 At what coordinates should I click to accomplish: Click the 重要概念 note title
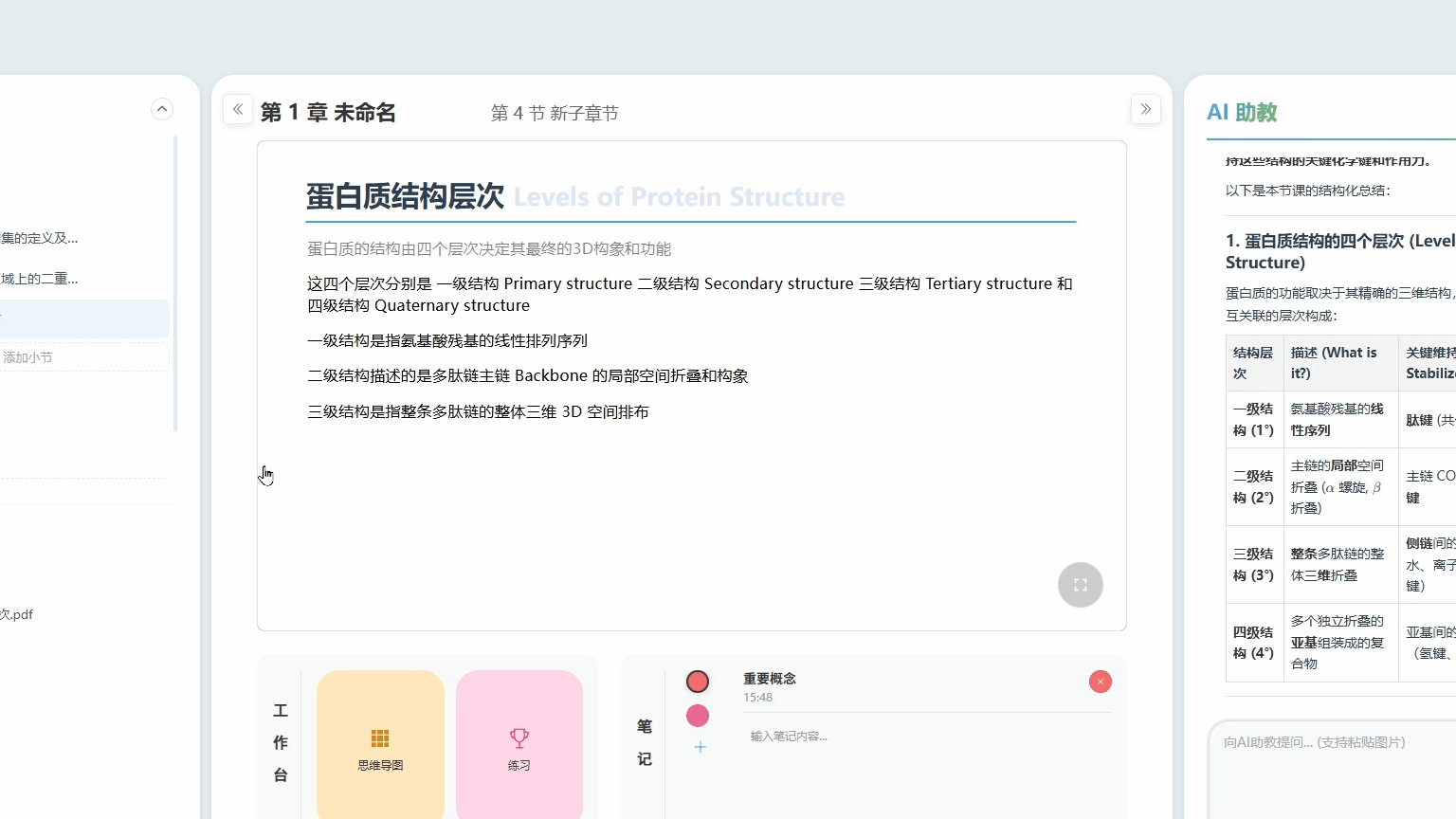pos(768,679)
